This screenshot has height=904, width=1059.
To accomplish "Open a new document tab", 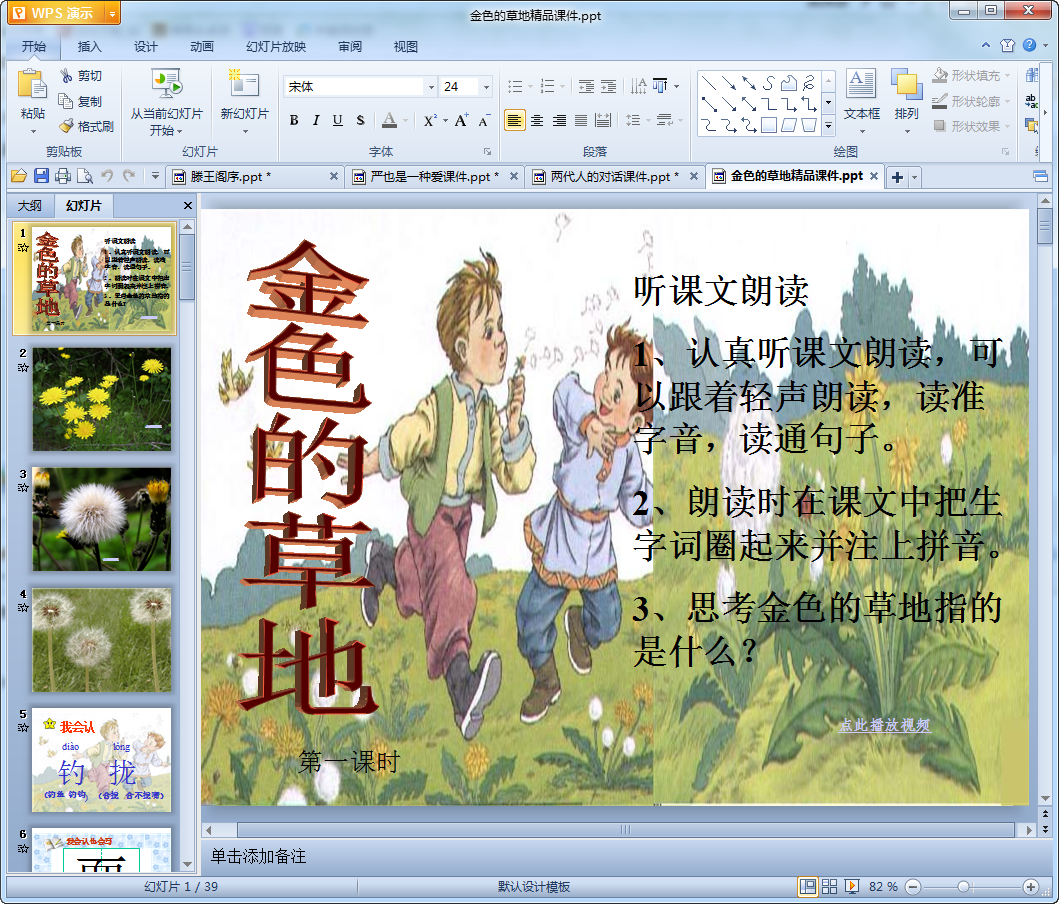I will [897, 178].
